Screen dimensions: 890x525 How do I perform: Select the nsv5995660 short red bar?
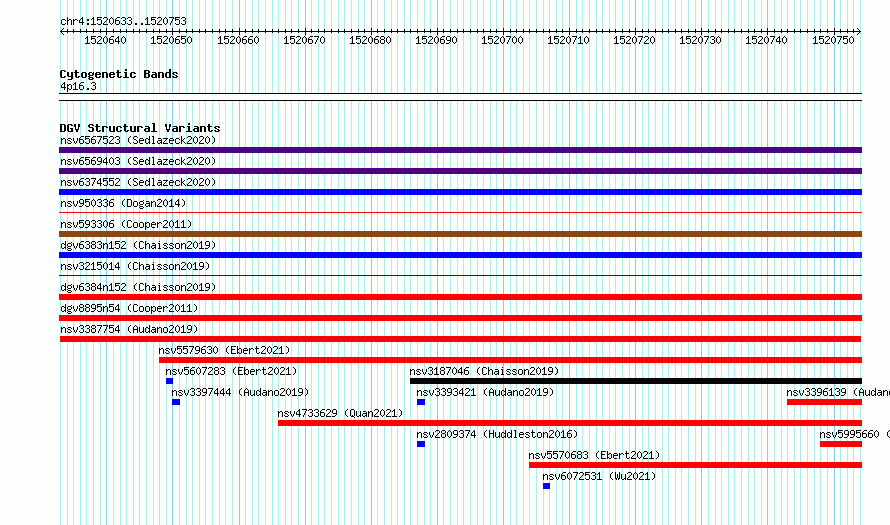click(x=841, y=444)
